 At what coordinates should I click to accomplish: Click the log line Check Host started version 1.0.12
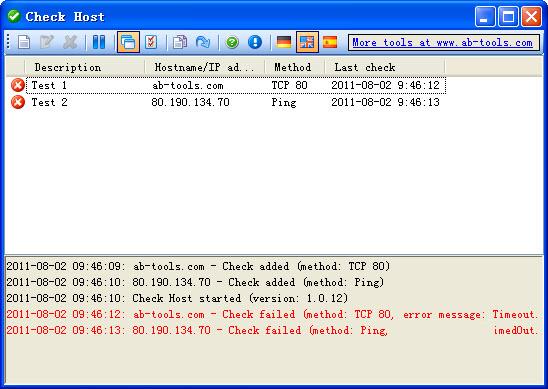pos(177,298)
